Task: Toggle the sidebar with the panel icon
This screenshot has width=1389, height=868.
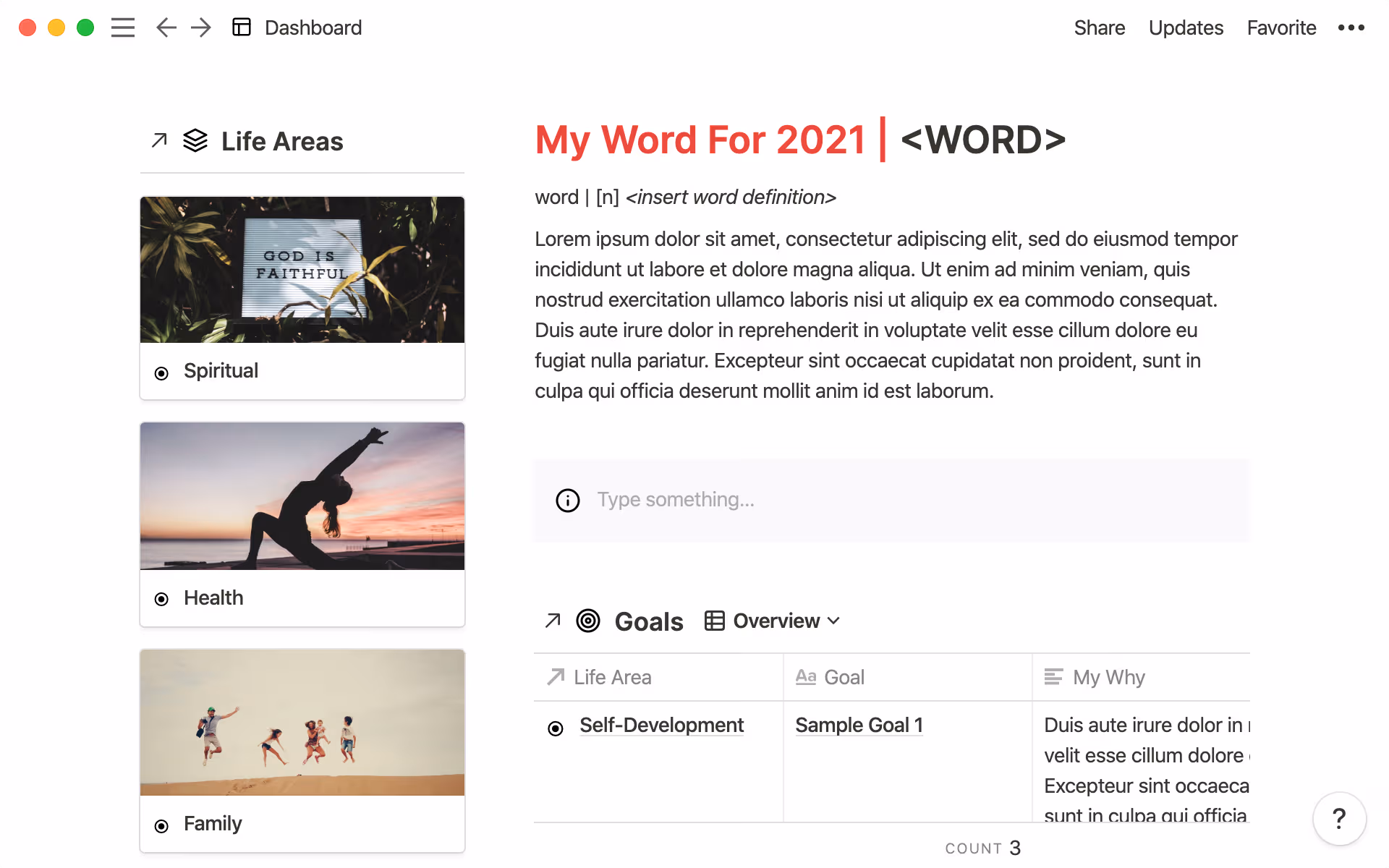Action: 242,27
